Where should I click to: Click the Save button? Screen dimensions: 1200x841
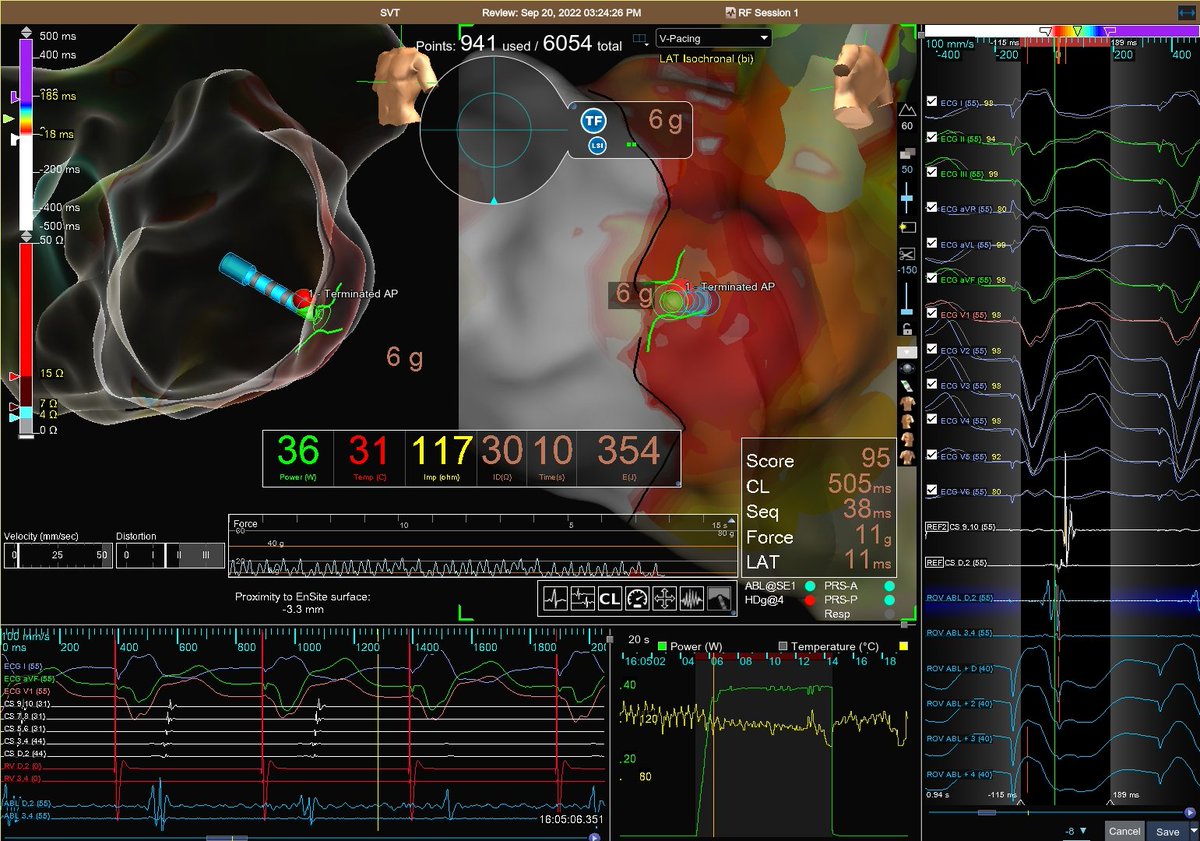1166,831
